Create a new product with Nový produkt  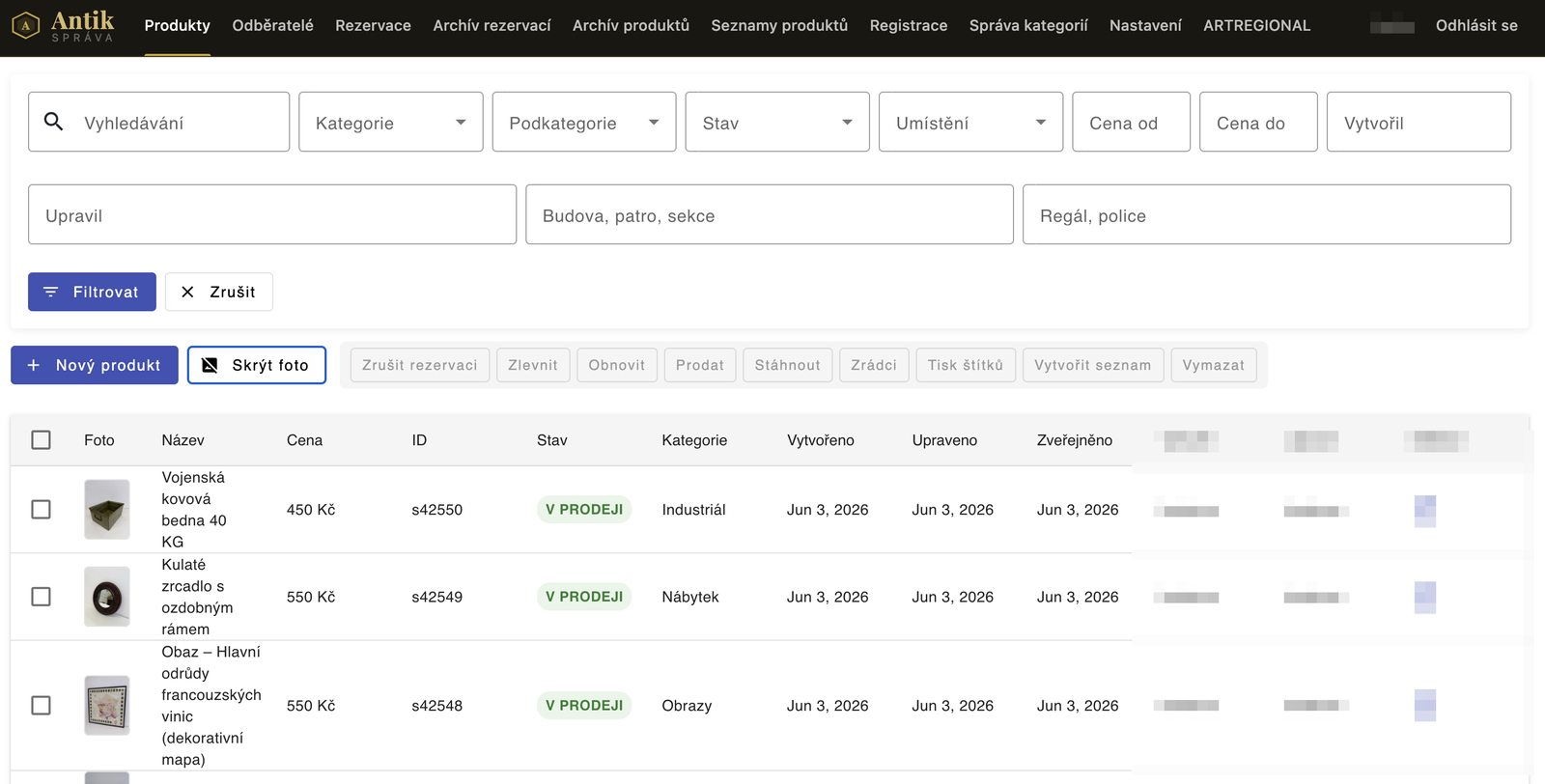(95, 365)
